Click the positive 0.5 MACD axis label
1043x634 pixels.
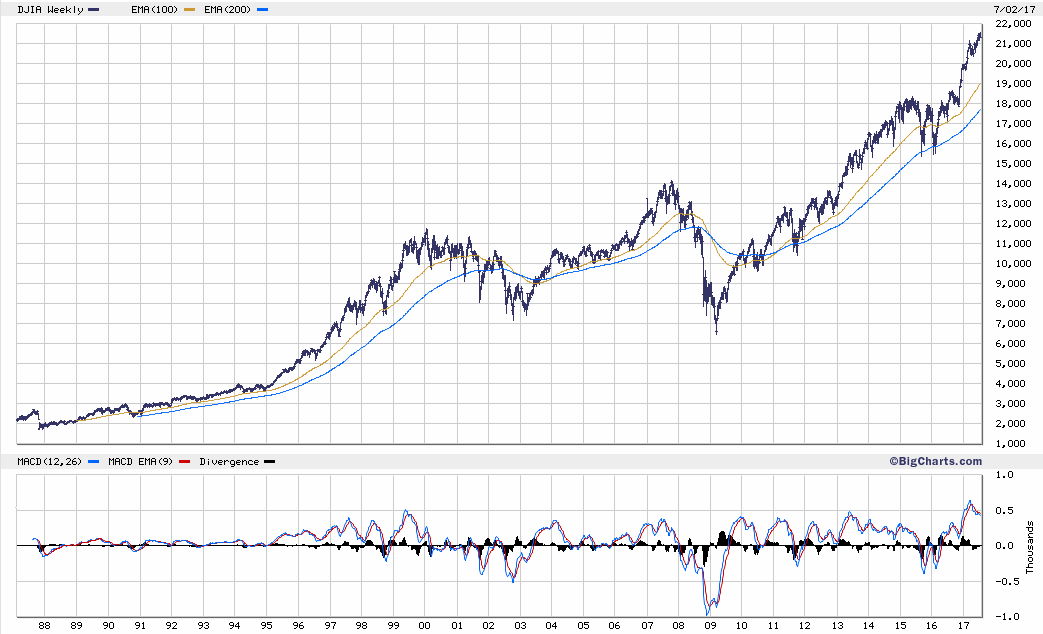point(1005,510)
